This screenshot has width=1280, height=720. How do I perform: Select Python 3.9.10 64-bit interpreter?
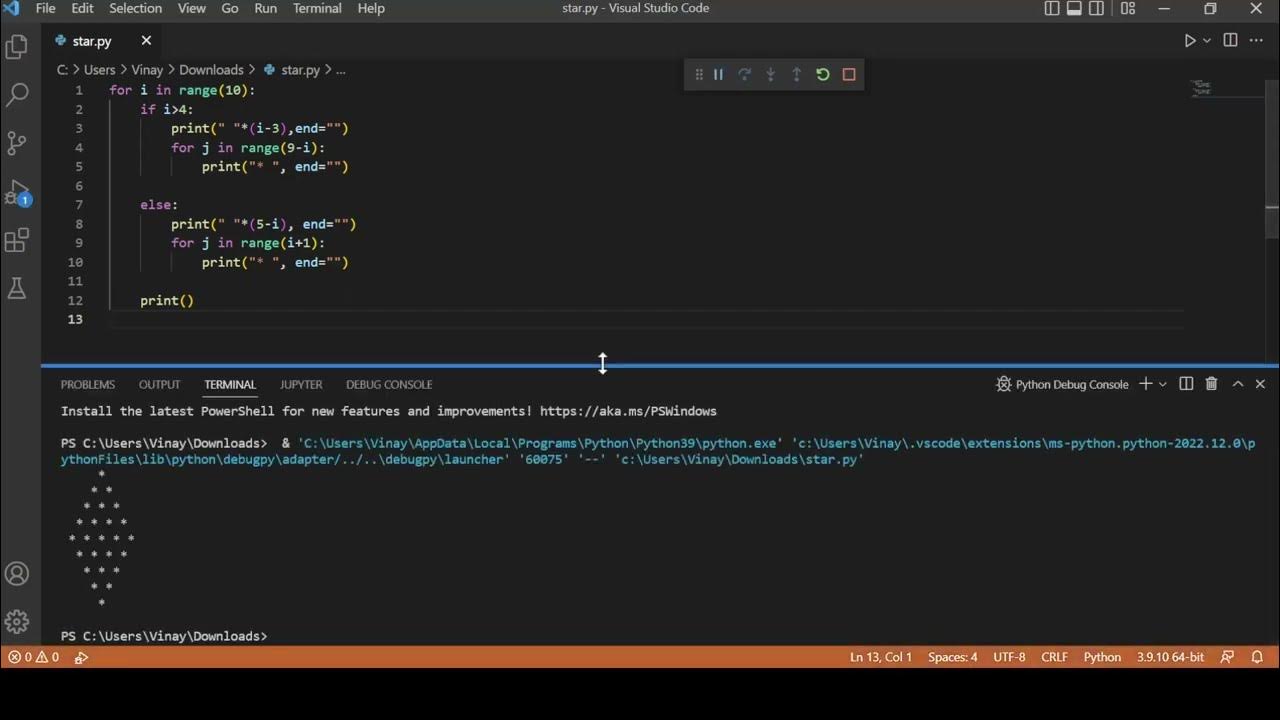[1170, 657]
